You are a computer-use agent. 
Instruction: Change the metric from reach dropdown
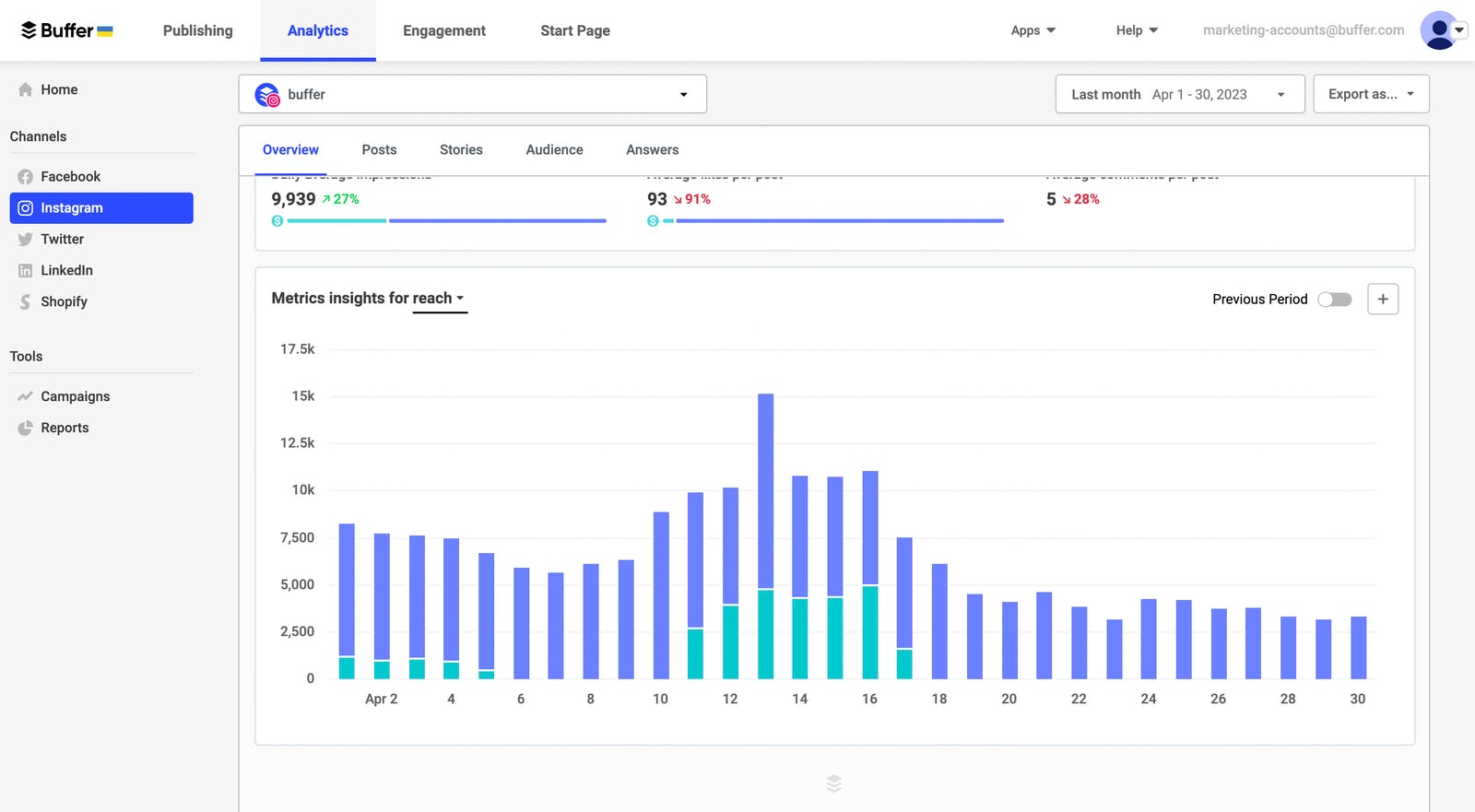(439, 299)
